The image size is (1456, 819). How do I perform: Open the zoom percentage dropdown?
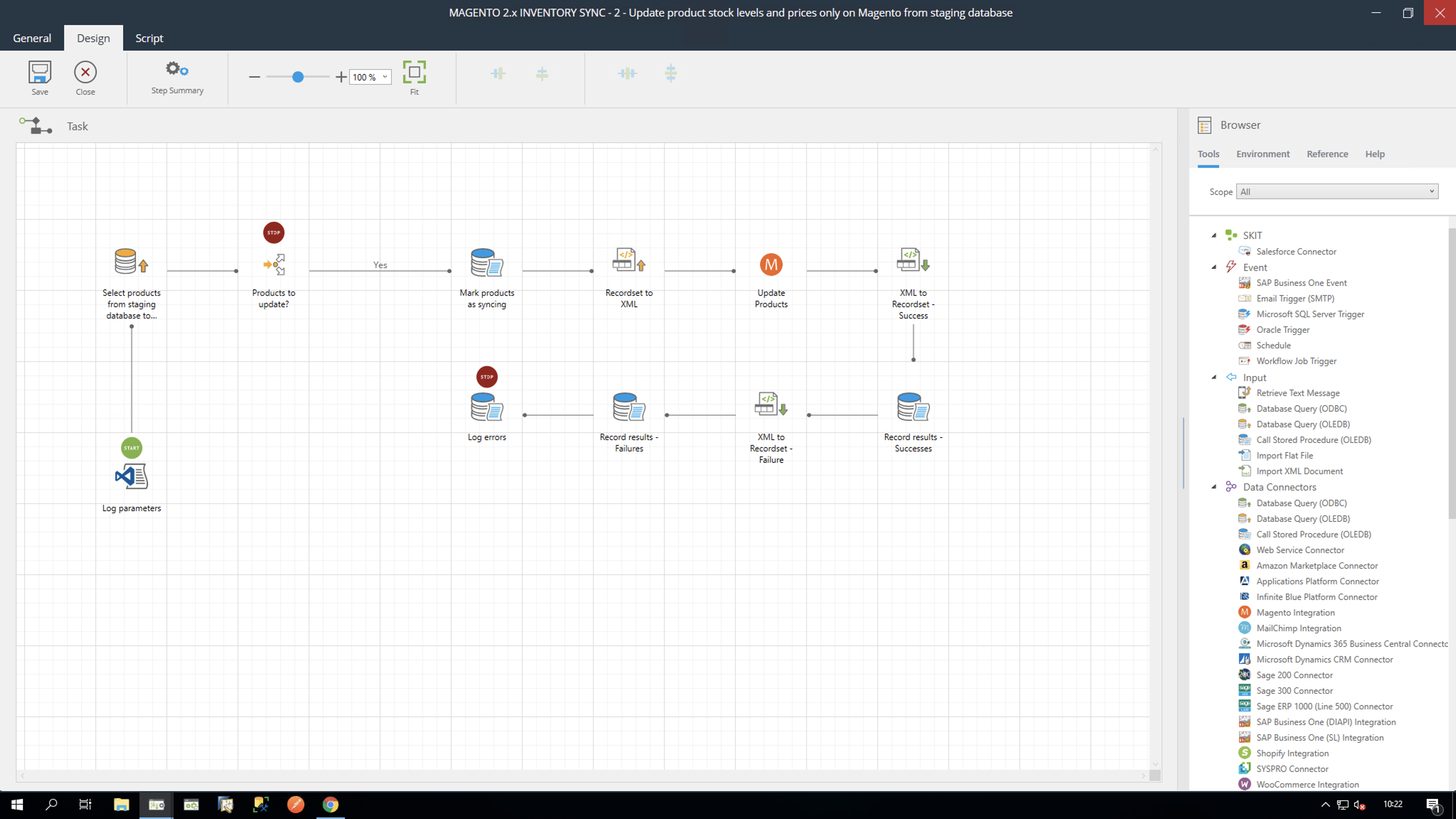coord(385,77)
